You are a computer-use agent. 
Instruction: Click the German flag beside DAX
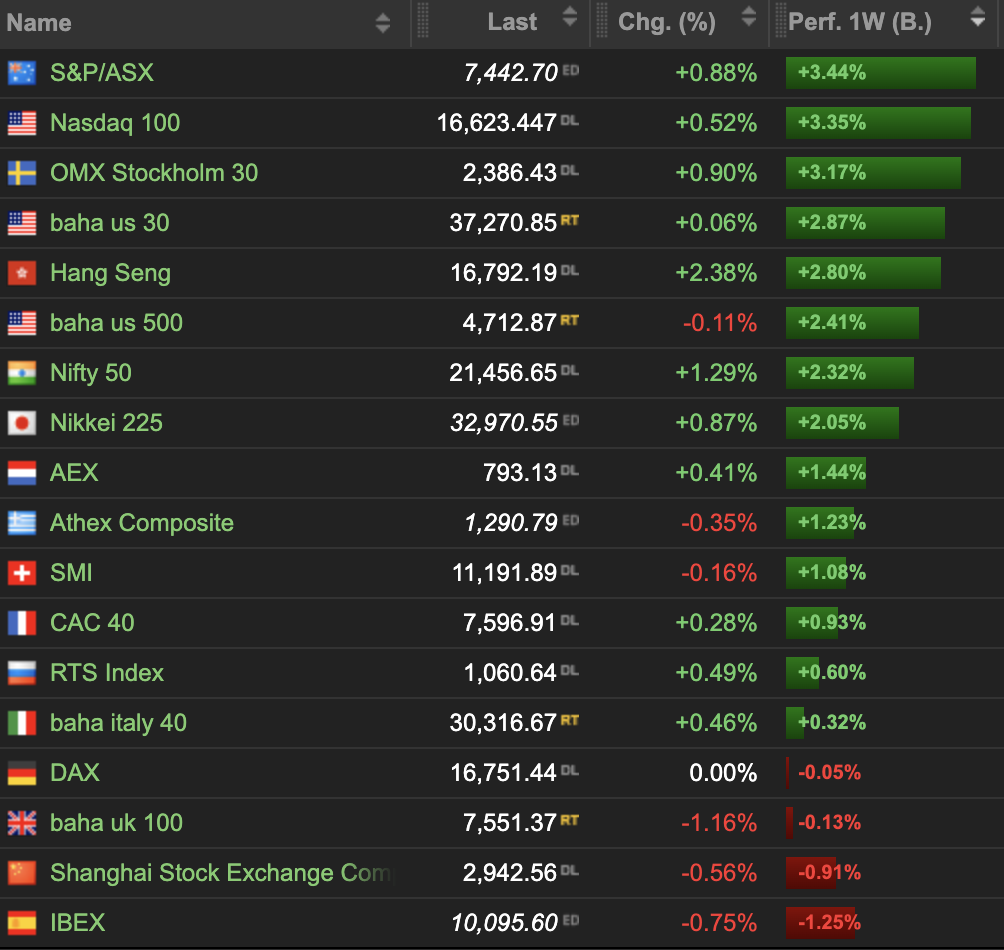click(x=22, y=773)
